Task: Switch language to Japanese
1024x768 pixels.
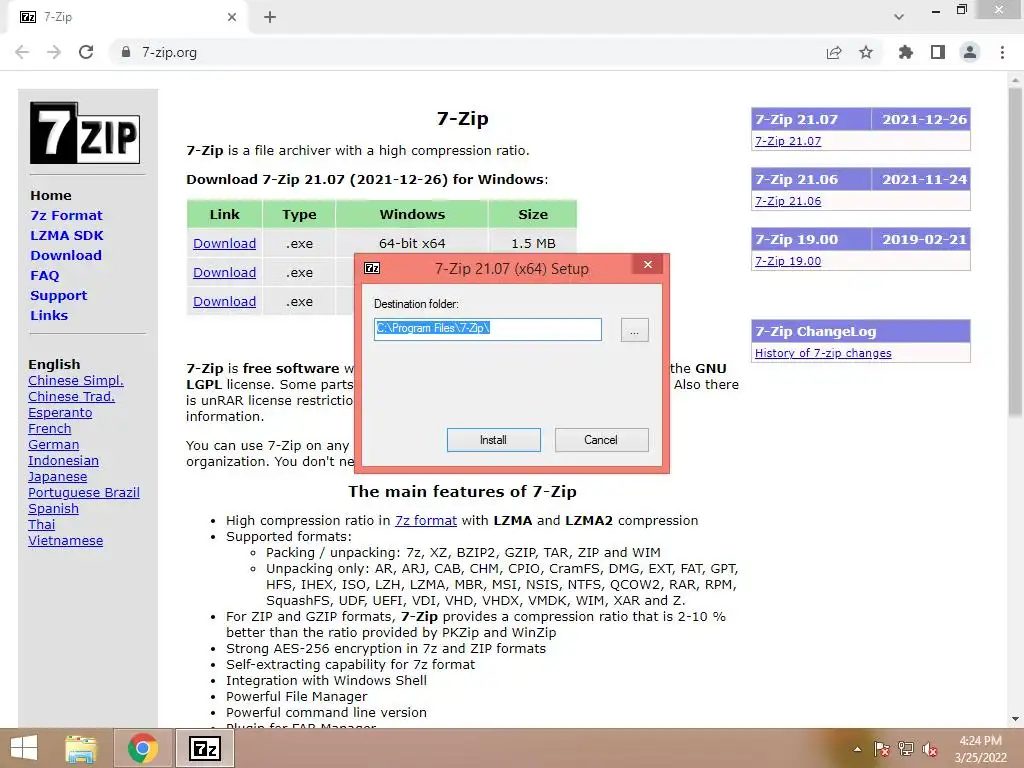Action: [x=57, y=477]
